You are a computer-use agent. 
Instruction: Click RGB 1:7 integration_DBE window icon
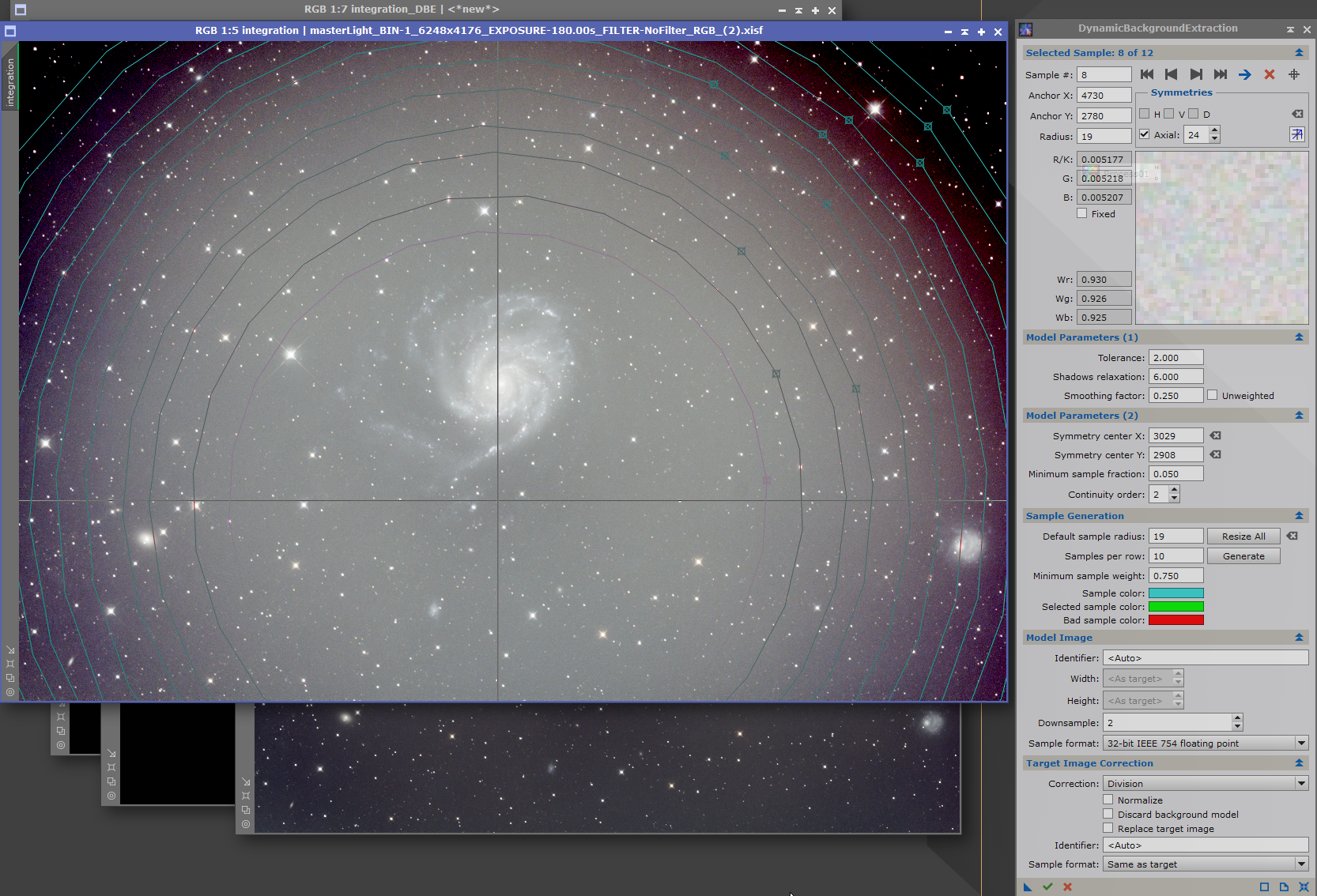[x=21, y=10]
